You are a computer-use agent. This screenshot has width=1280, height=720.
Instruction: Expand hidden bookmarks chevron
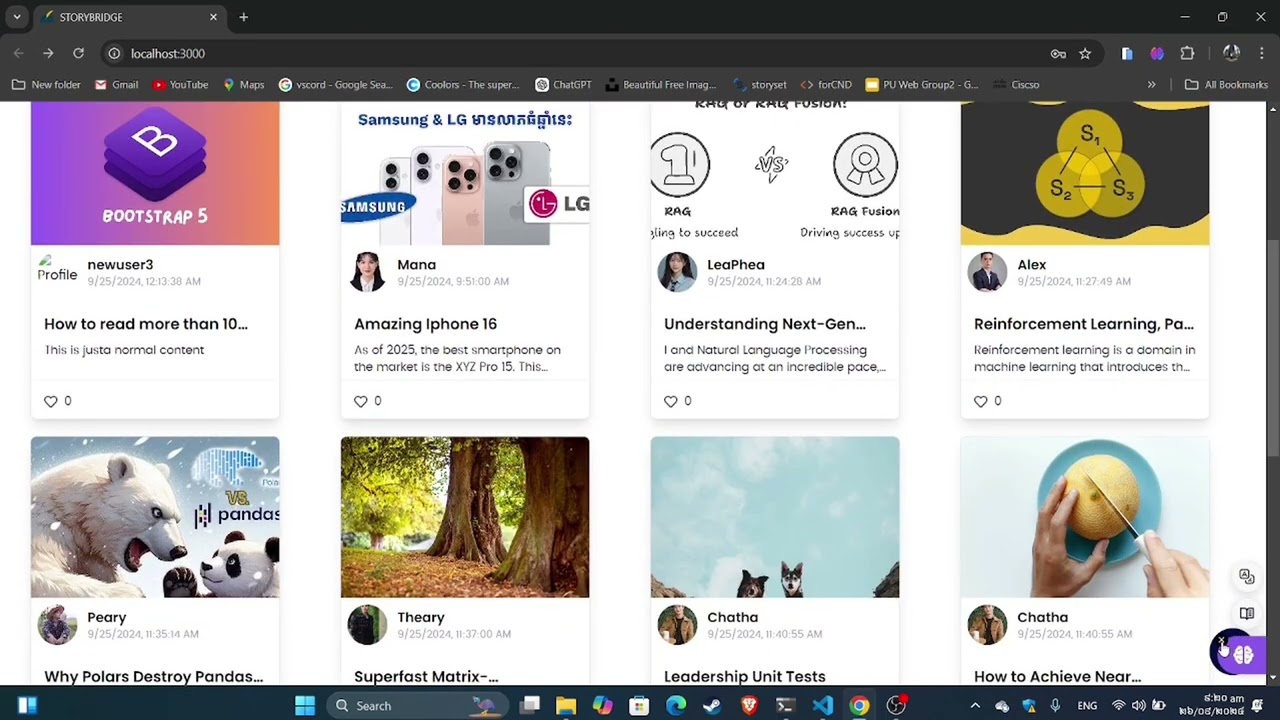[1151, 85]
